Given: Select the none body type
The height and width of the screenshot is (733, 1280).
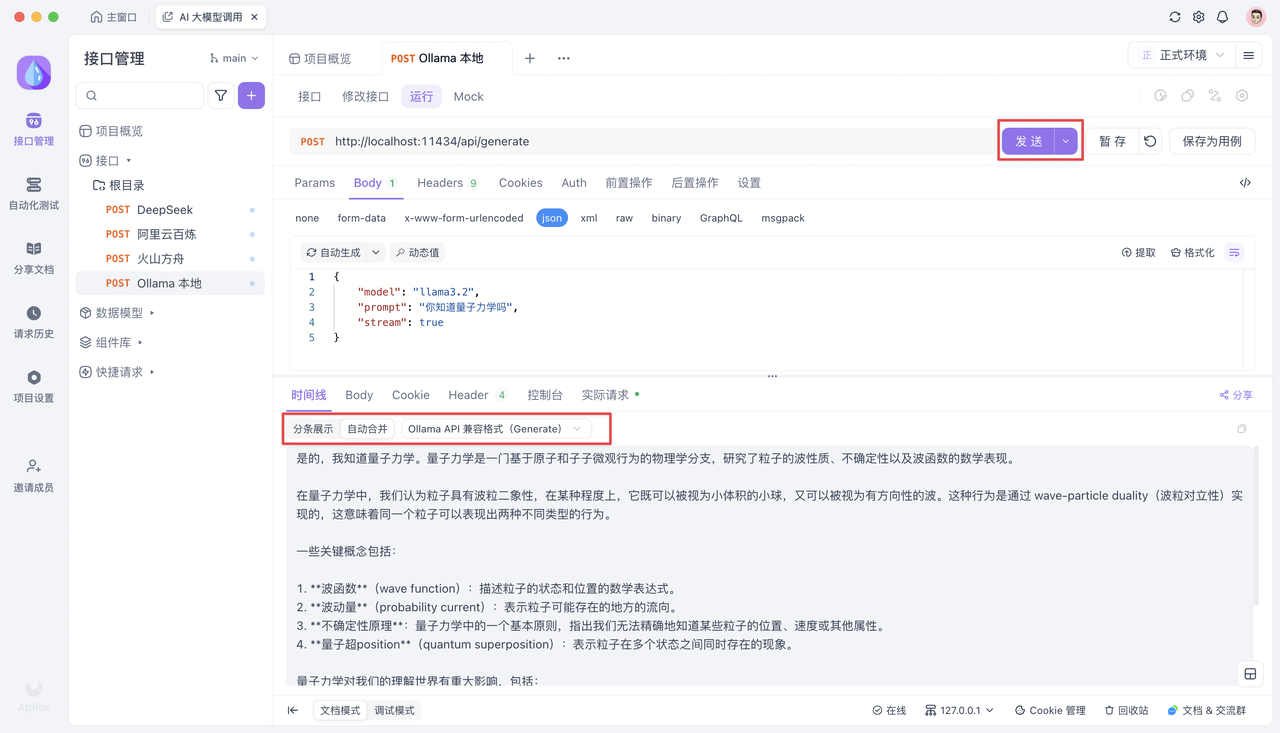Looking at the screenshot, I should tap(307, 218).
